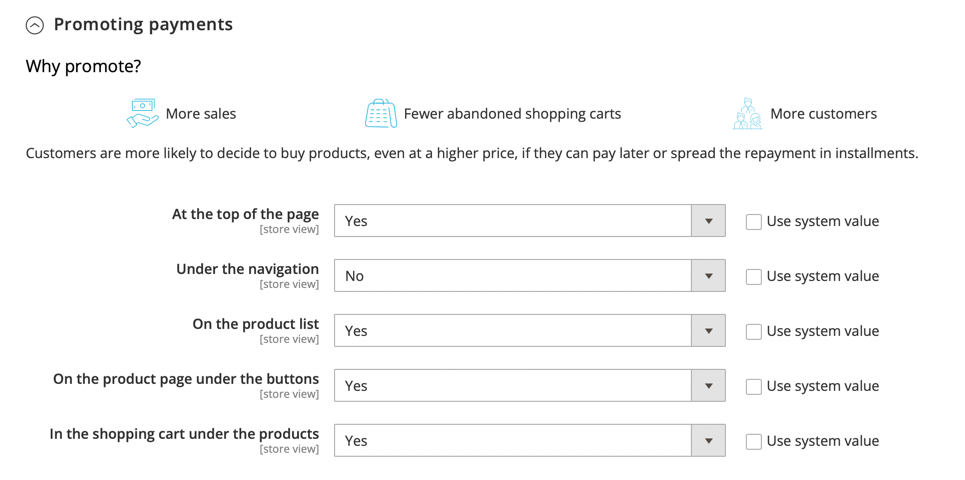Click the More customers people icon

coord(747,114)
